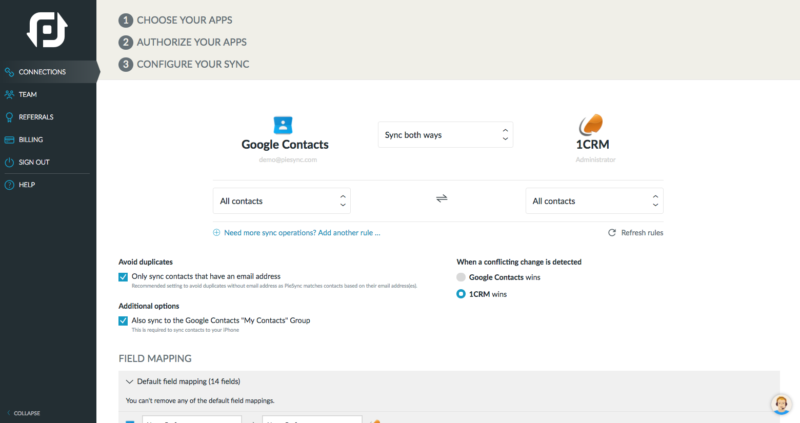Image resolution: width=800 pixels, height=423 pixels.
Task: Click the Google Contacts app icon
Action: pos(284,125)
